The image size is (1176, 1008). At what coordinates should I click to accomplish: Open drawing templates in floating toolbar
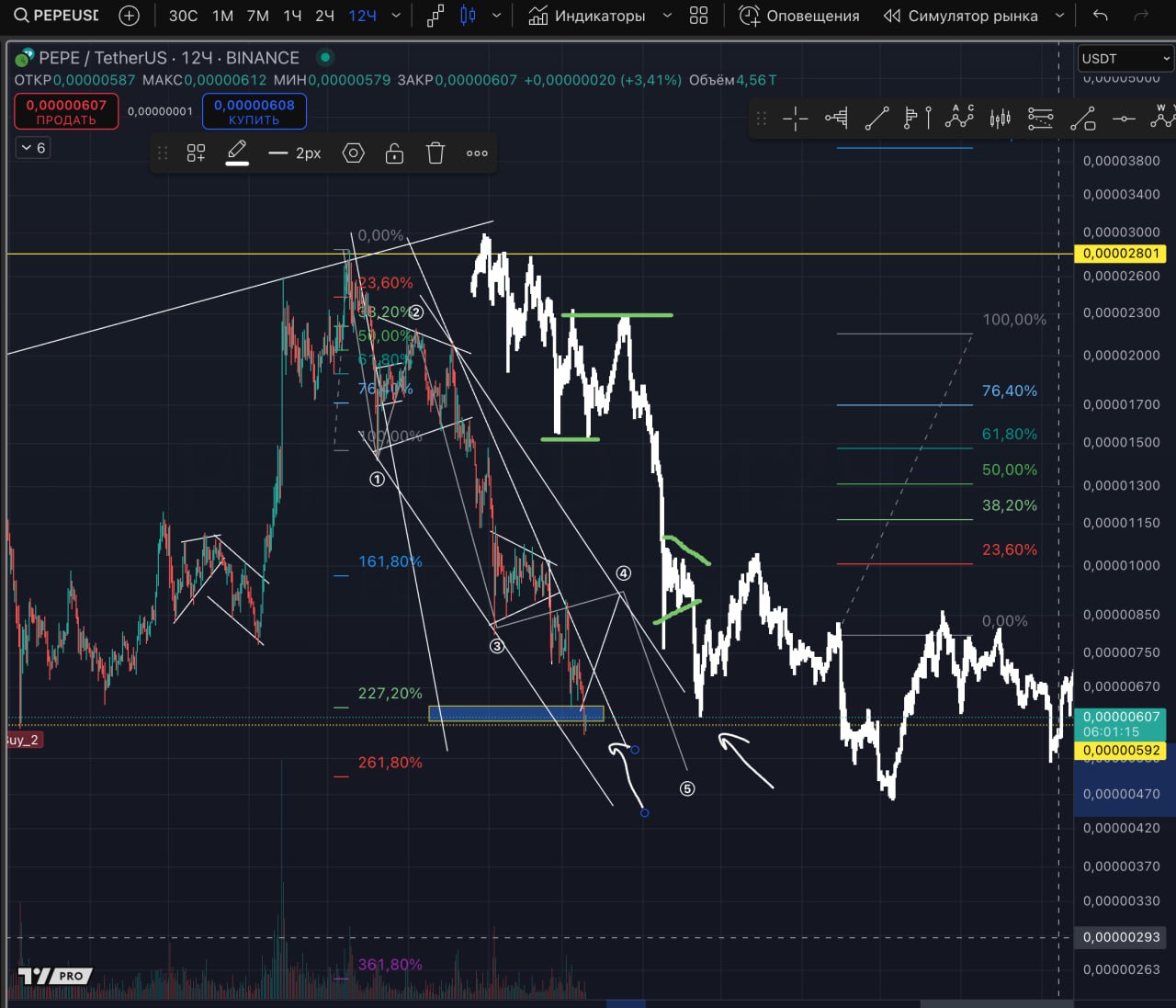coord(196,153)
